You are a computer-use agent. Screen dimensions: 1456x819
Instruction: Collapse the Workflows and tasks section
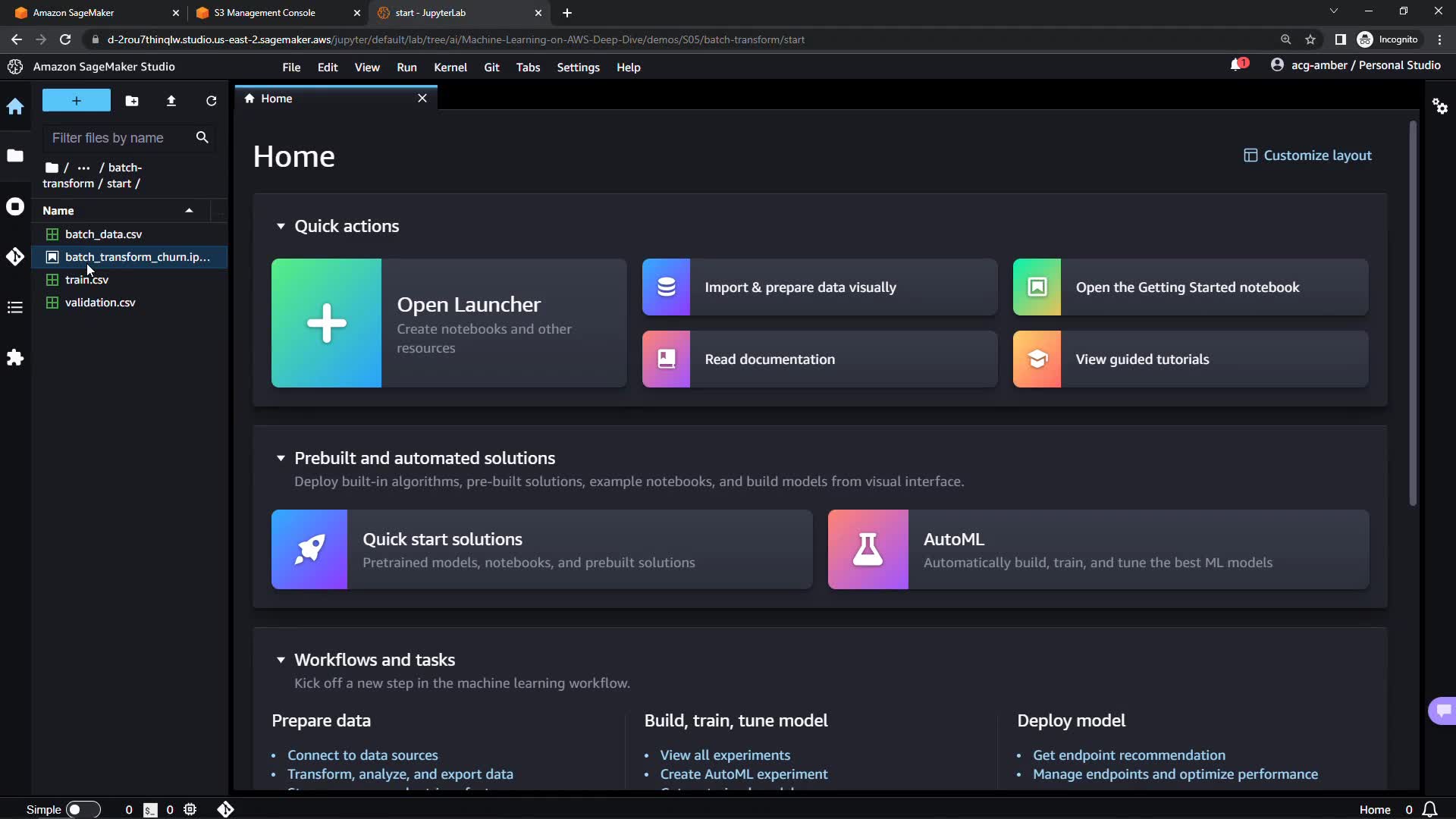pyautogui.click(x=281, y=660)
